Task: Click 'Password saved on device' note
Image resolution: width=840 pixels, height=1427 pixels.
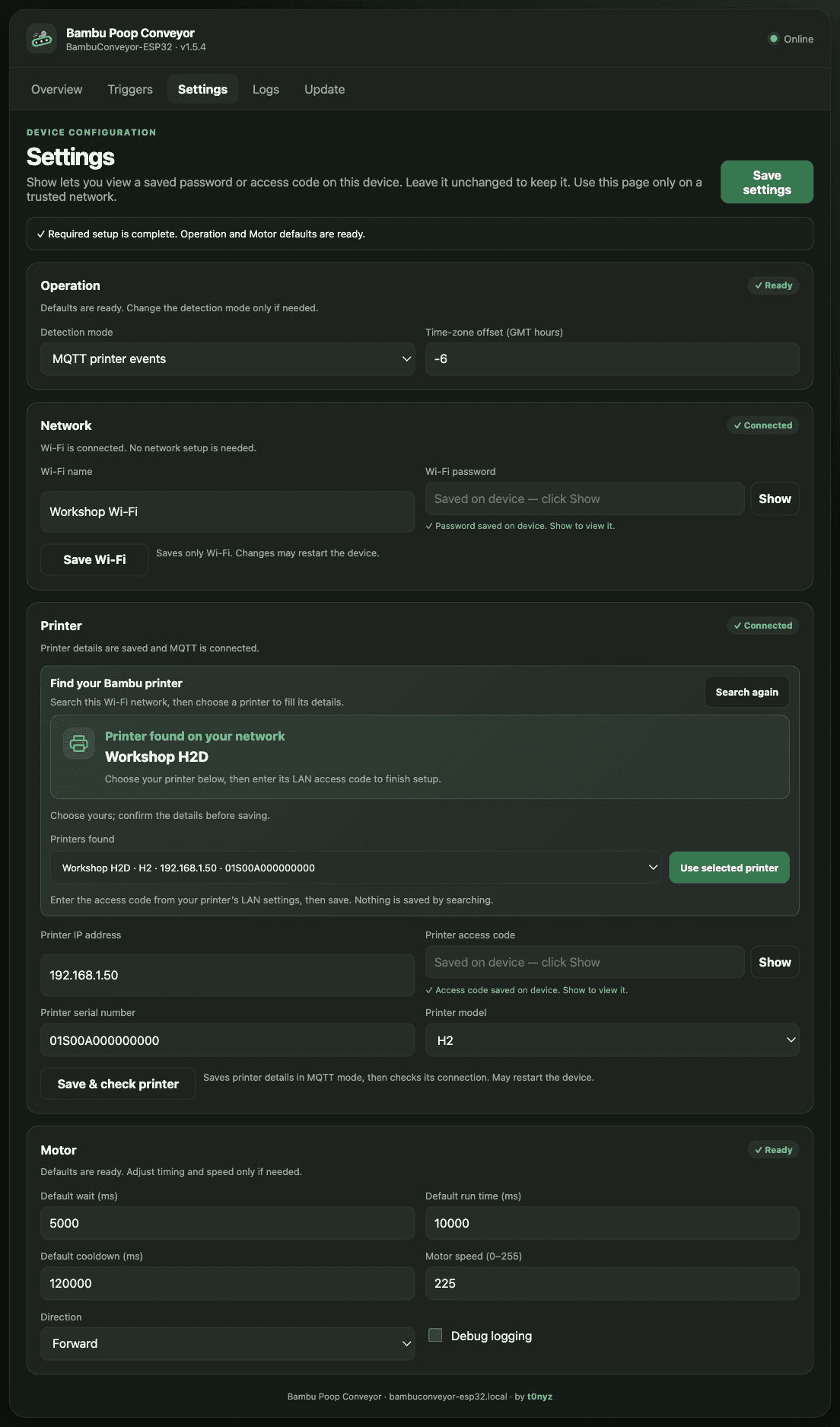Action: (x=520, y=526)
